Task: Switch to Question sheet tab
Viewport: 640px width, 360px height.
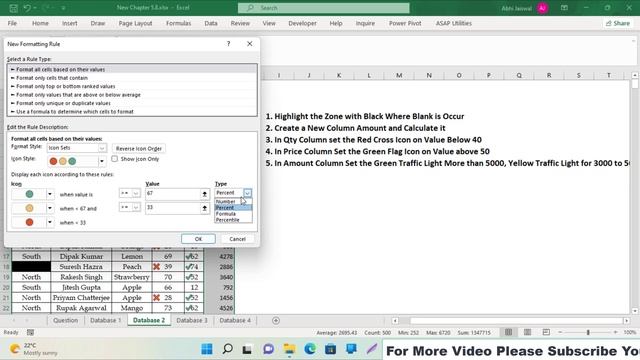Action: tap(65, 320)
